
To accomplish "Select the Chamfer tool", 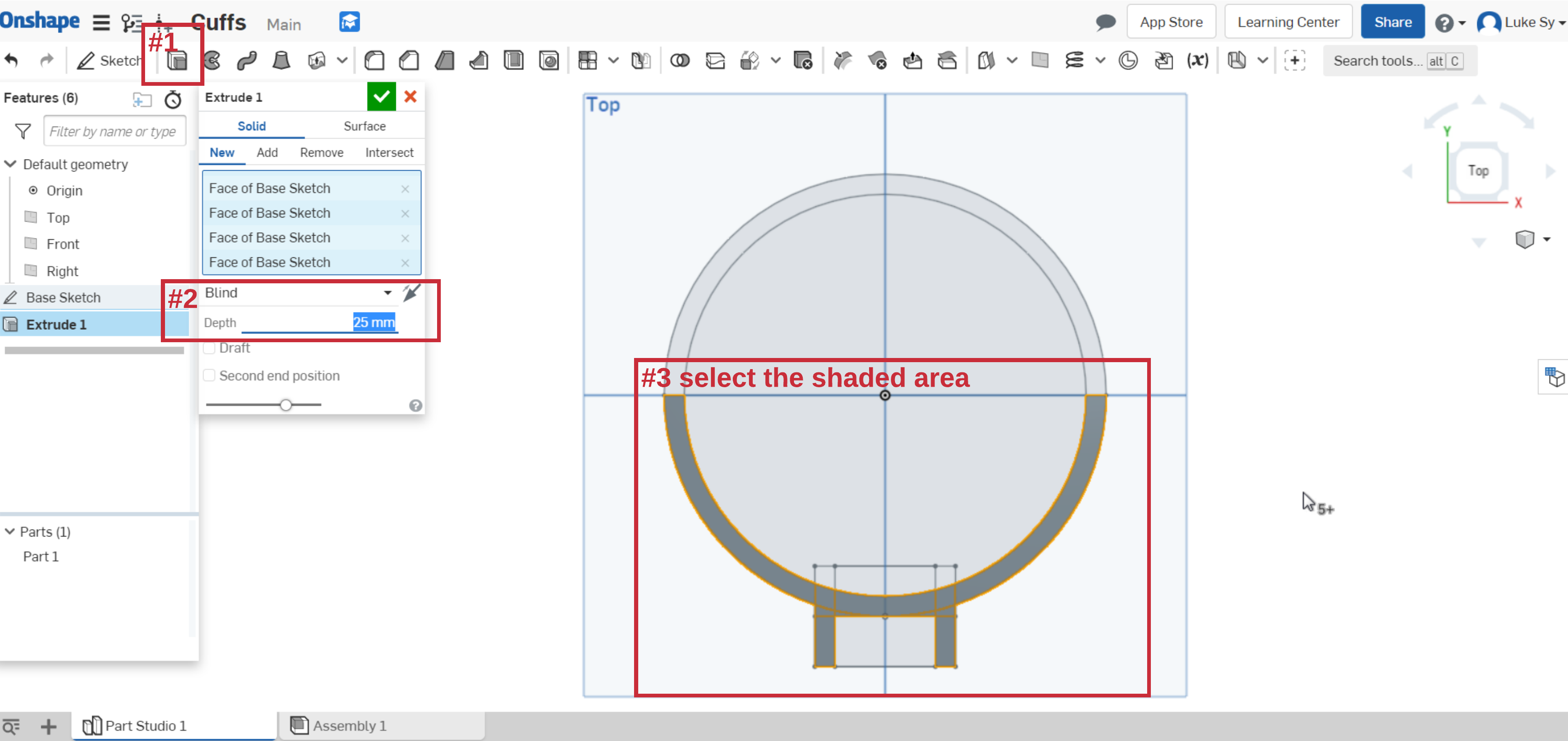I will [409, 60].
